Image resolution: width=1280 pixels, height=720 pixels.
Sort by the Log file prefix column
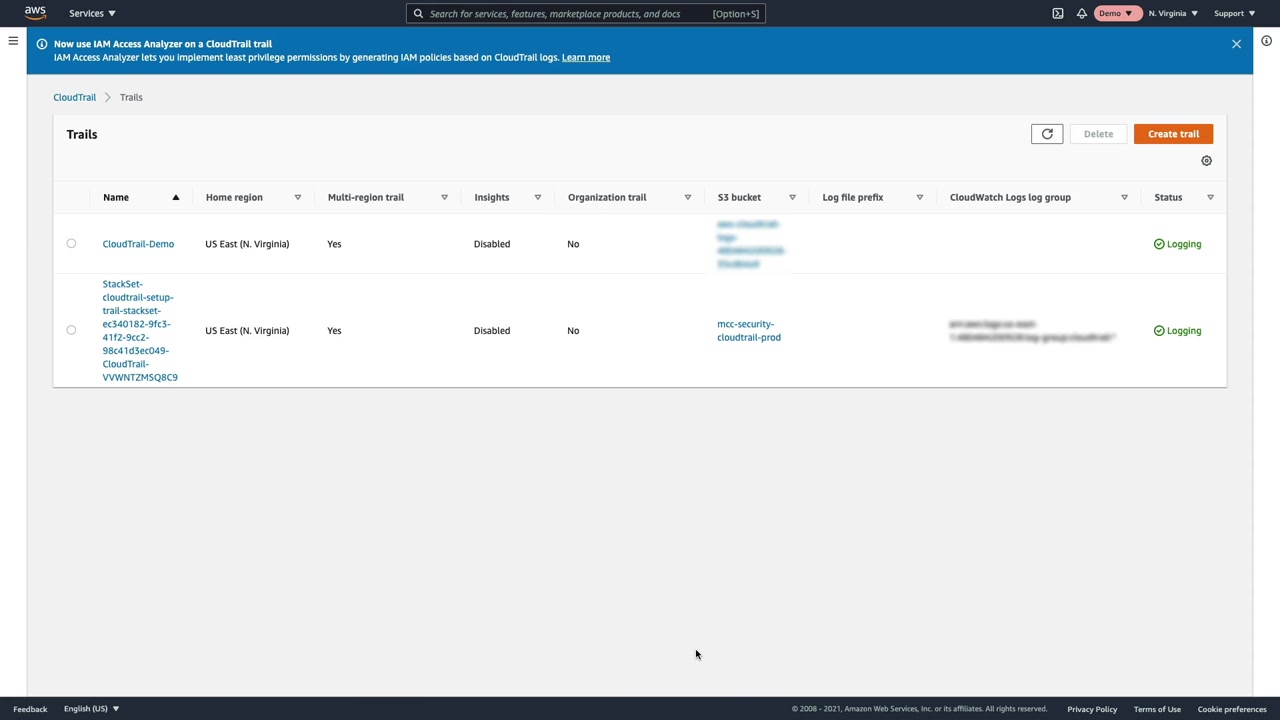pyautogui.click(x=919, y=197)
